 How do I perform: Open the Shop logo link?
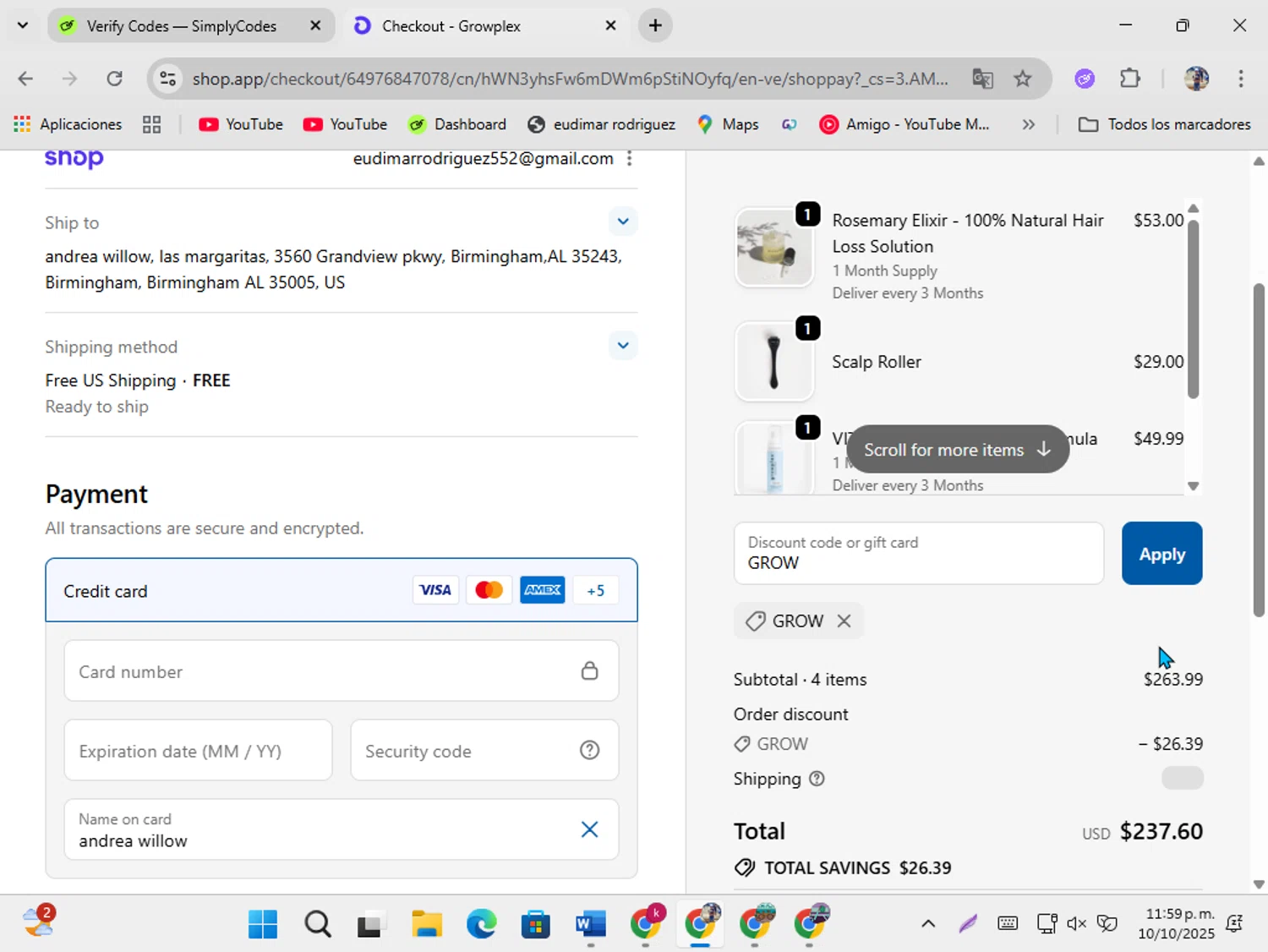pos(74,158)
